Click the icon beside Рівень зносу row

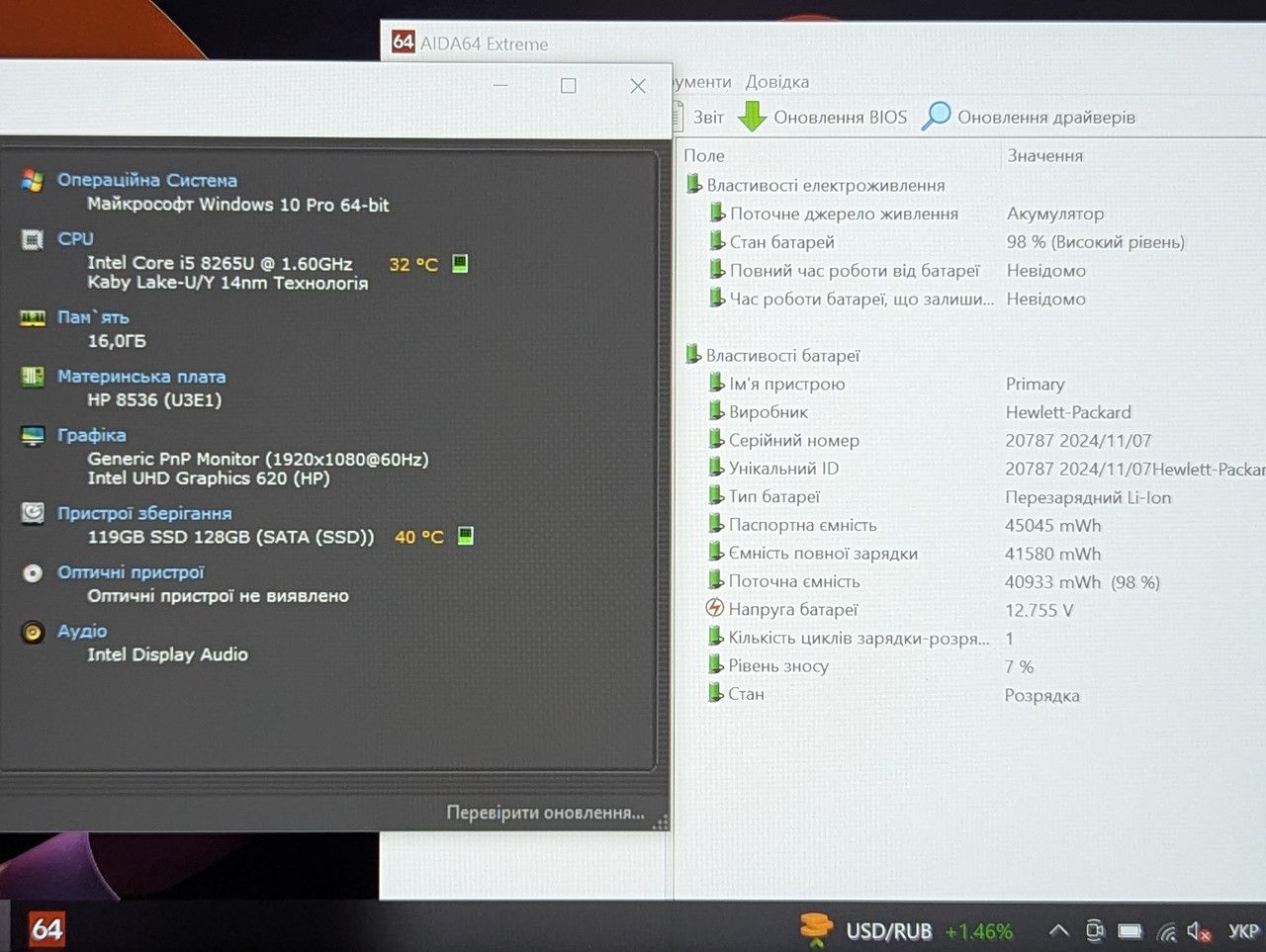point(716,664)
